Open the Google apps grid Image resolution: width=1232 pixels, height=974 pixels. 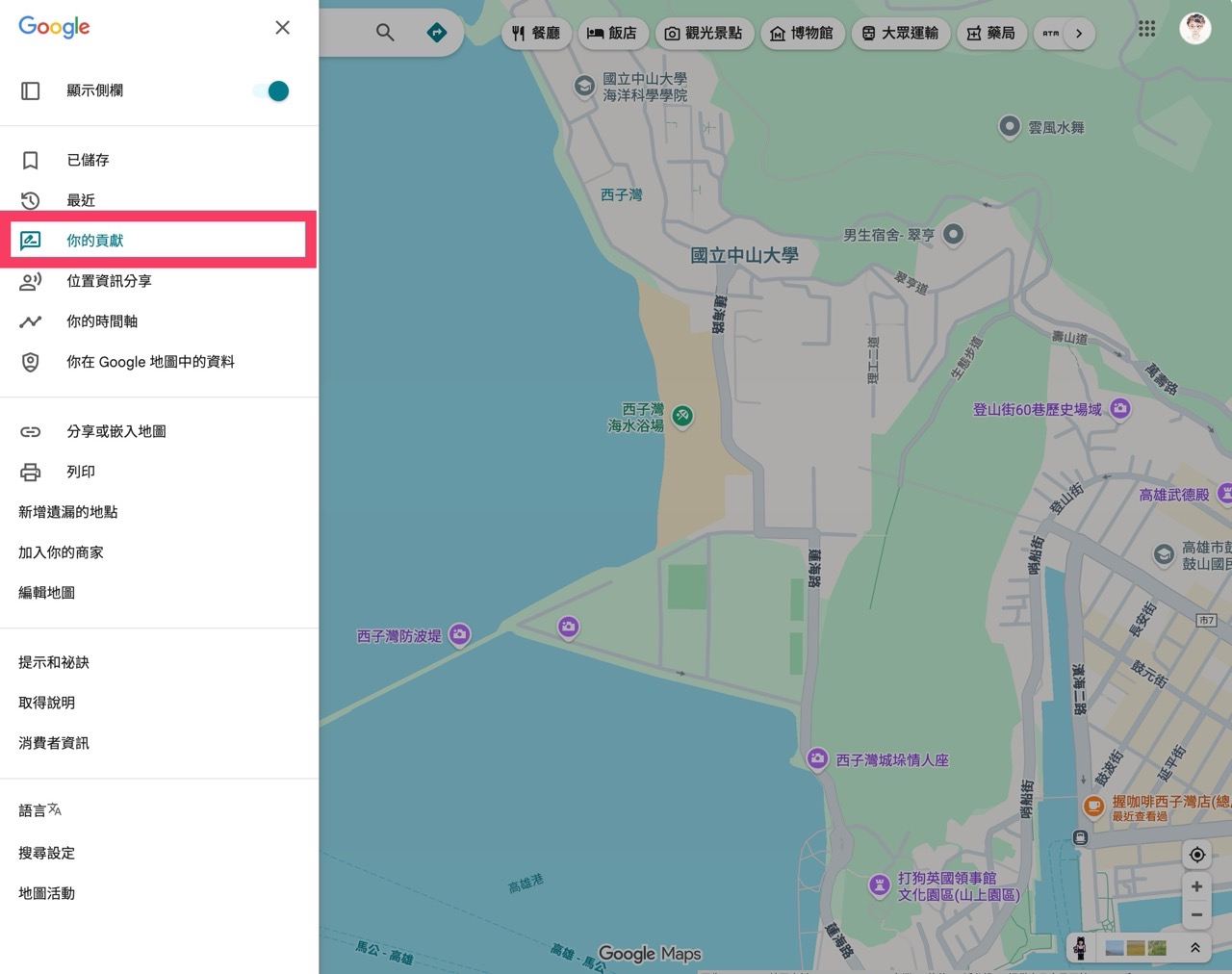coord(1146,29)
